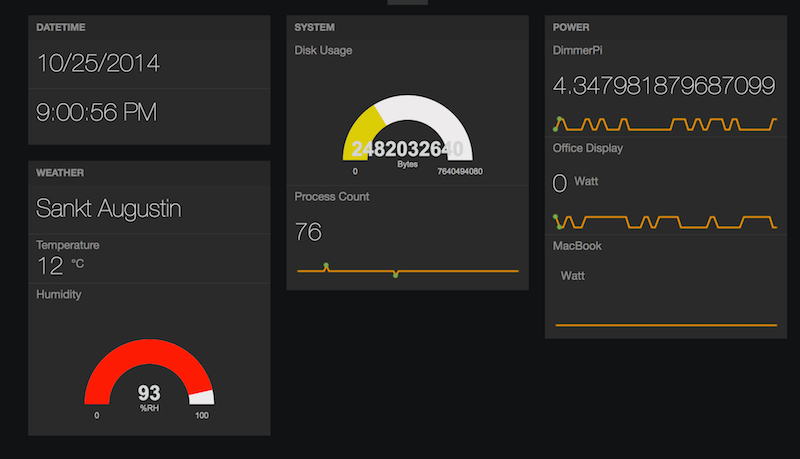Select the DimmerPi value 4.347981879687099

tap(664, 86)
